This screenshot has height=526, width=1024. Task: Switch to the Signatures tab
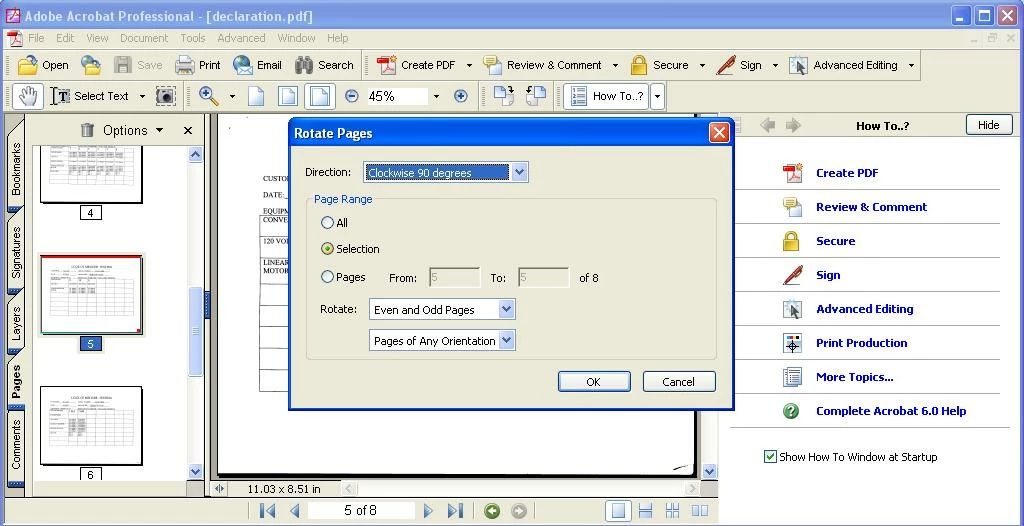point(16,252)
